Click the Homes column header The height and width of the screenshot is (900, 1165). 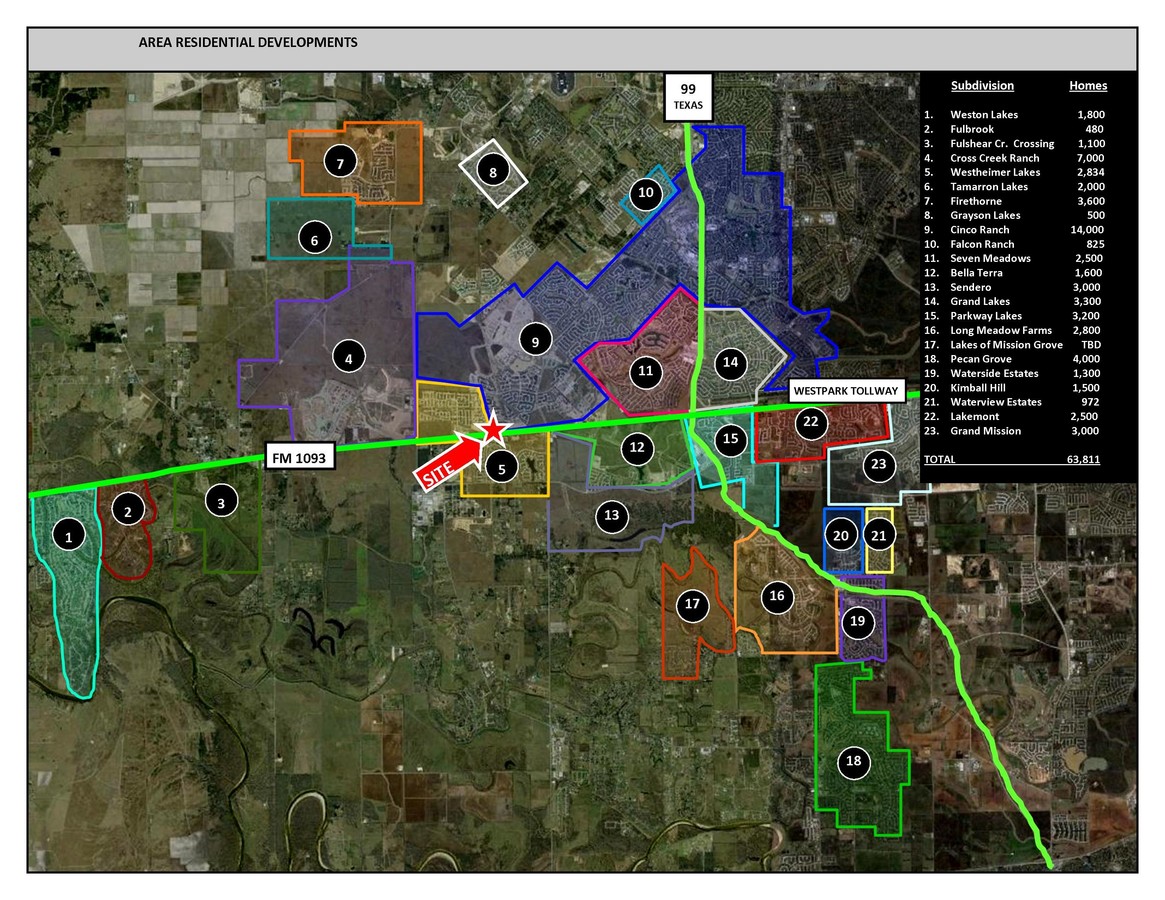tap(1088, 86)
